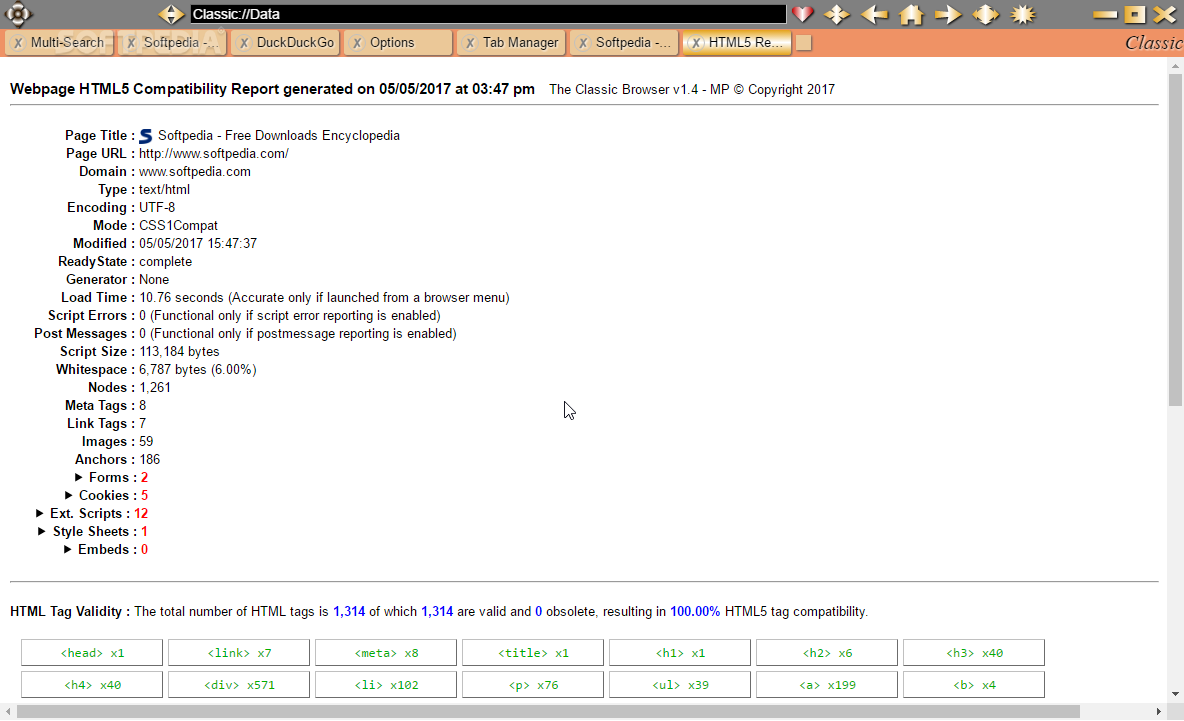Screen dimensions: 1184x721
Task: Click the scroll left arrow
Action: pyautogui.click(x=8, y=712)
